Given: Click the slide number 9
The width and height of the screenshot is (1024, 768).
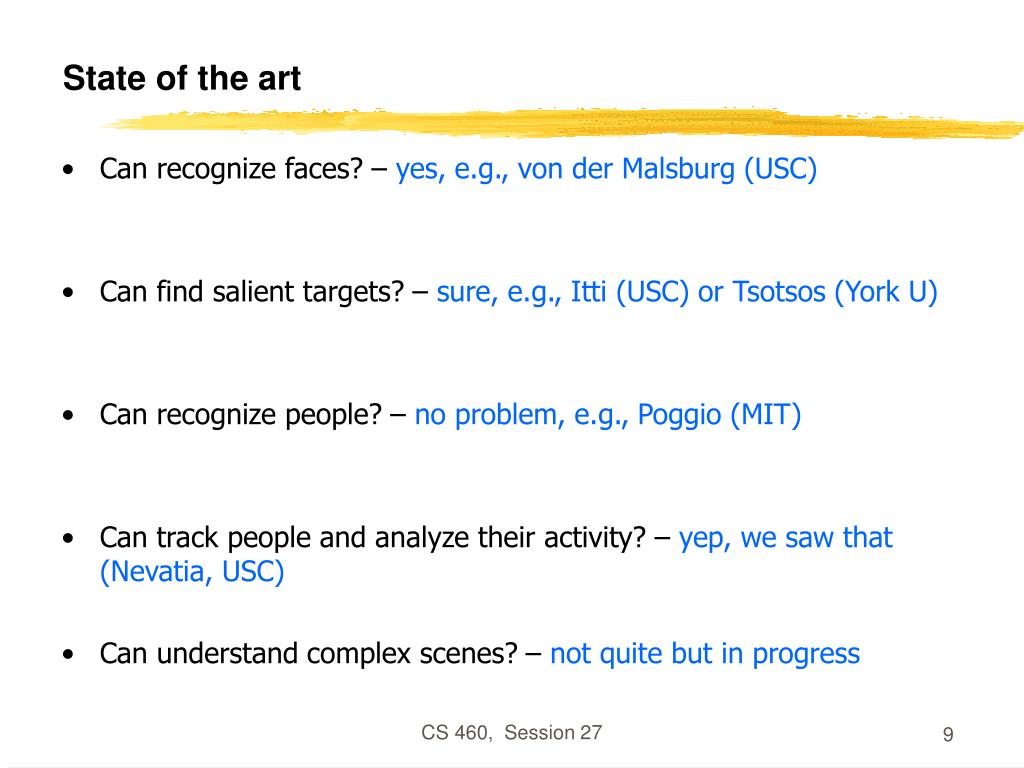Looking at the screenshot, I should tap(948, 735).
